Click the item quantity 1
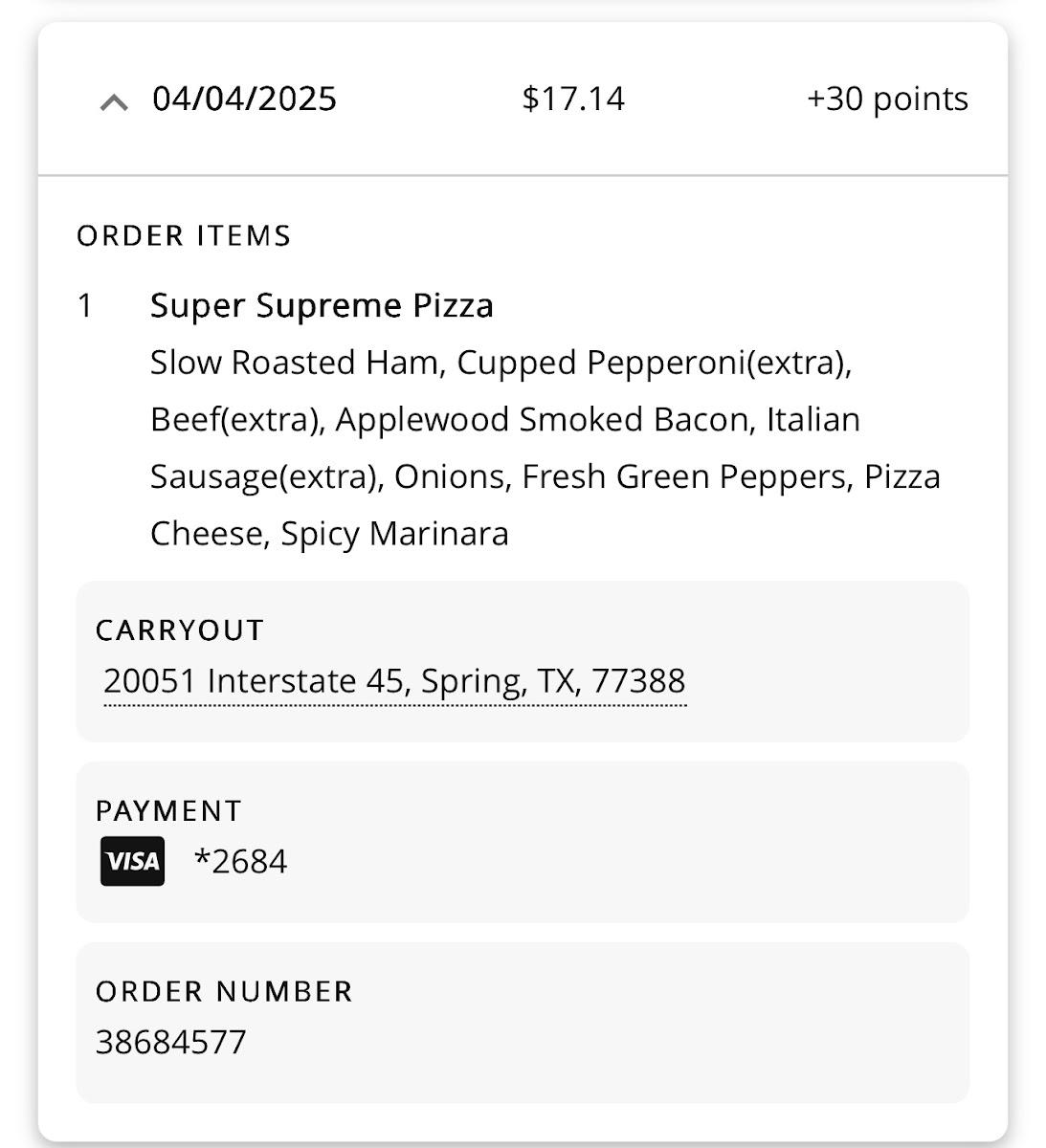 85,306
